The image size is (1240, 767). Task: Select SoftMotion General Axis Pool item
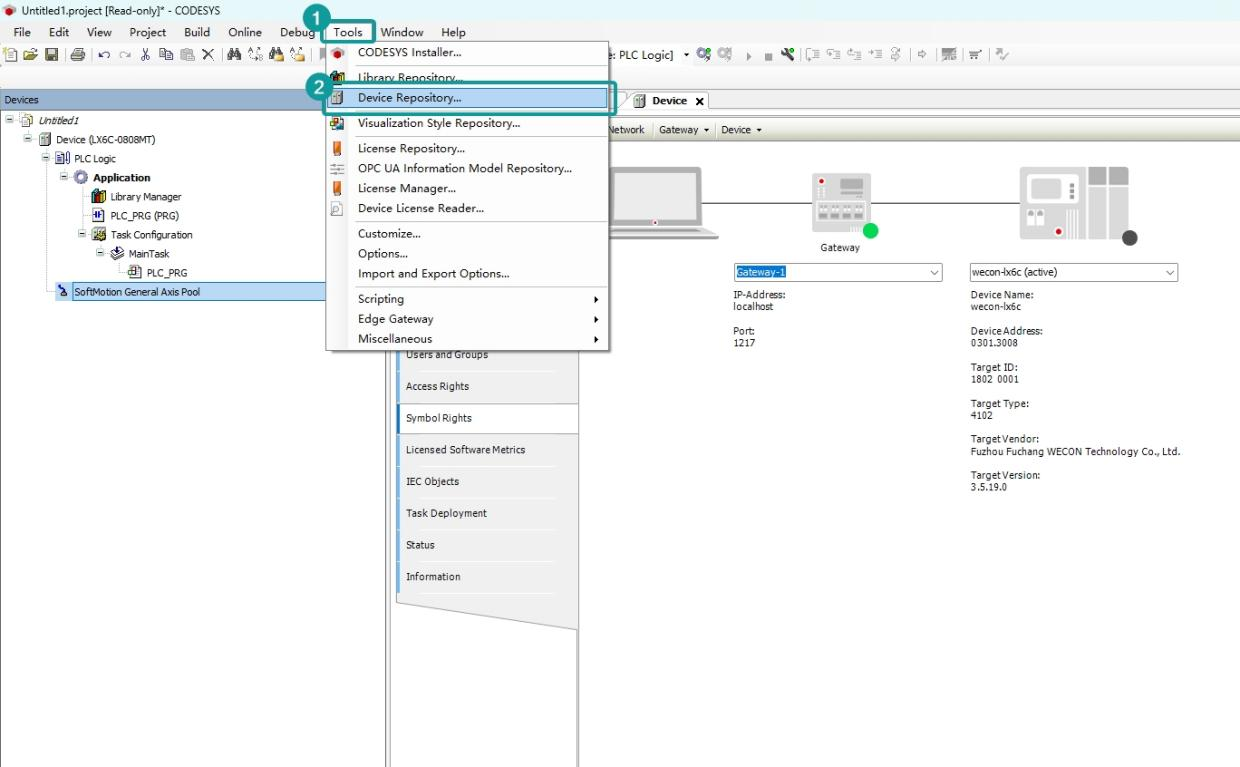137,292
